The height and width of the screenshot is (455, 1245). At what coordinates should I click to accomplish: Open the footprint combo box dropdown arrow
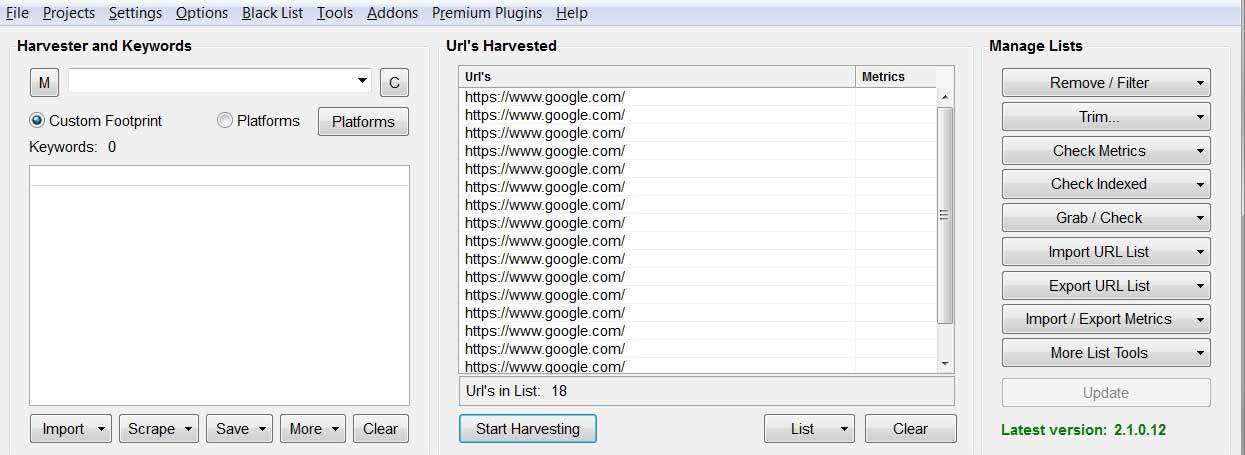point(362,81)
